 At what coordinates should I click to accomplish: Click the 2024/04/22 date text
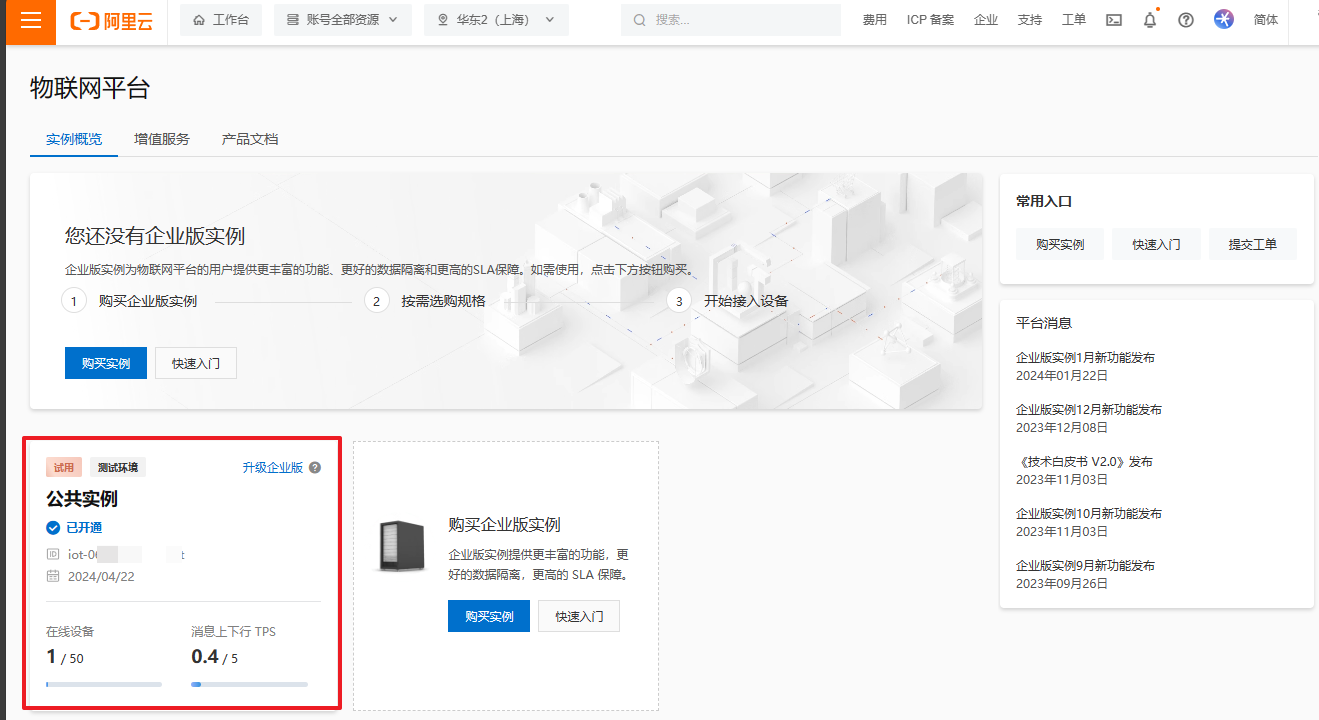[101, 576]
